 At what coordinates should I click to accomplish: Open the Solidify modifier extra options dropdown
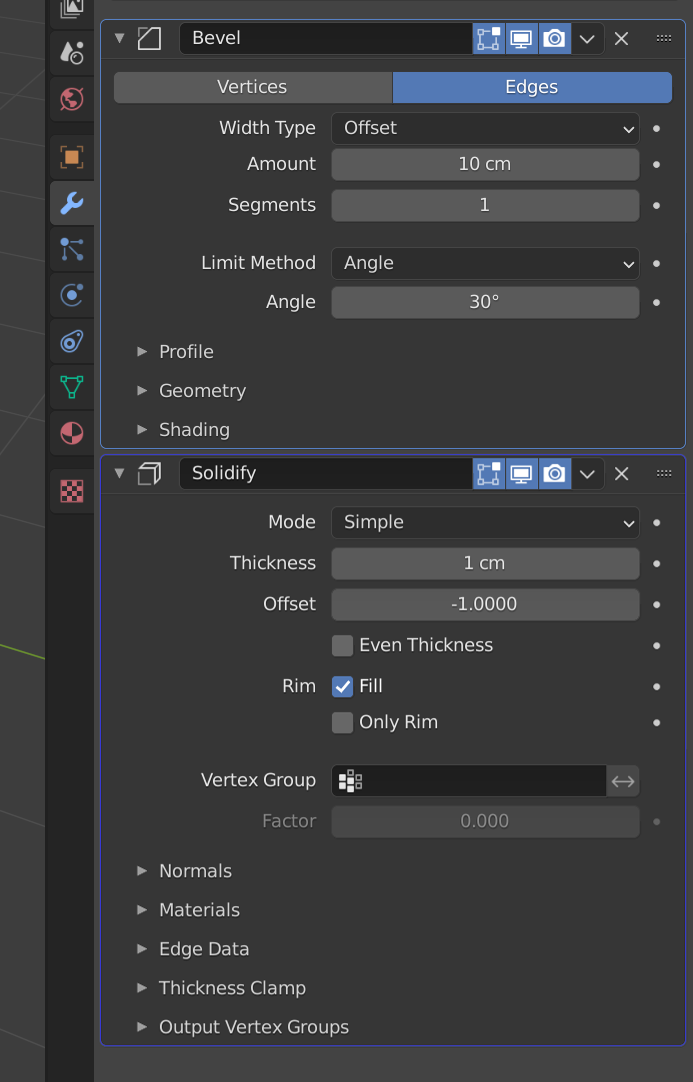click(x=587, y=473)
